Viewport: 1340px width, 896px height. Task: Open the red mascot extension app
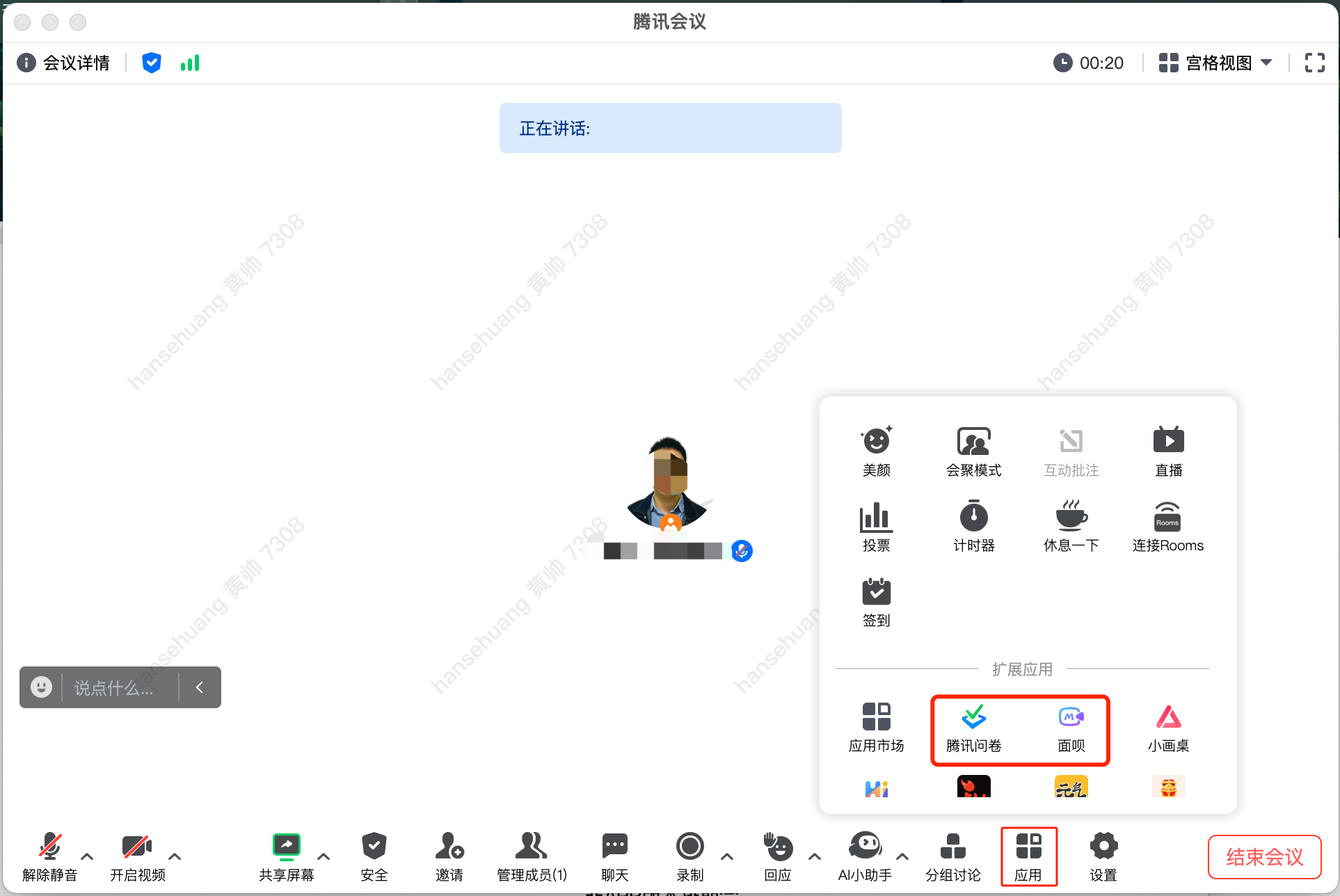click(1168, 787)
